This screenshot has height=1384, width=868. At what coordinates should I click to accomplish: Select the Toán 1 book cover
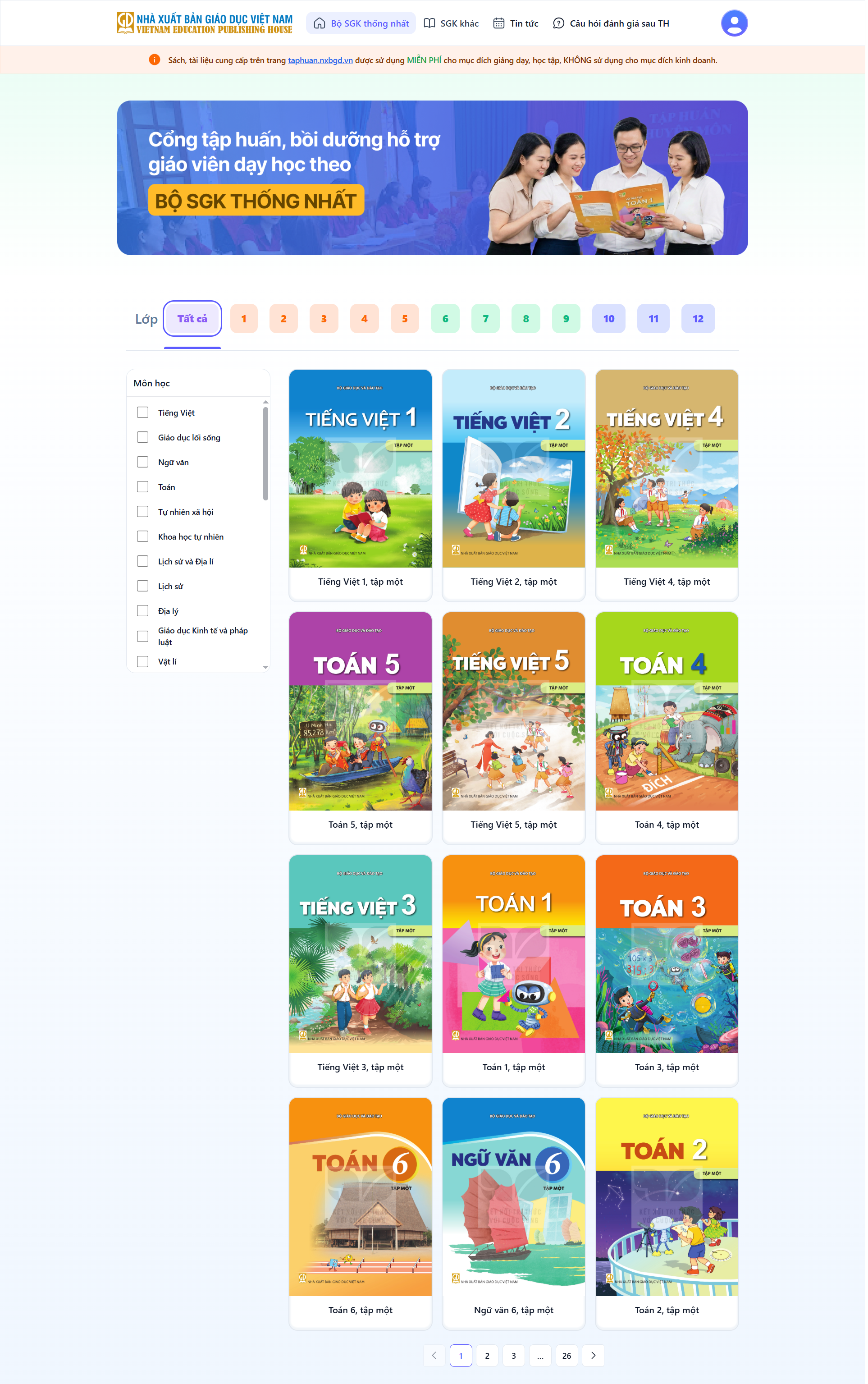(x=514, y=954)
